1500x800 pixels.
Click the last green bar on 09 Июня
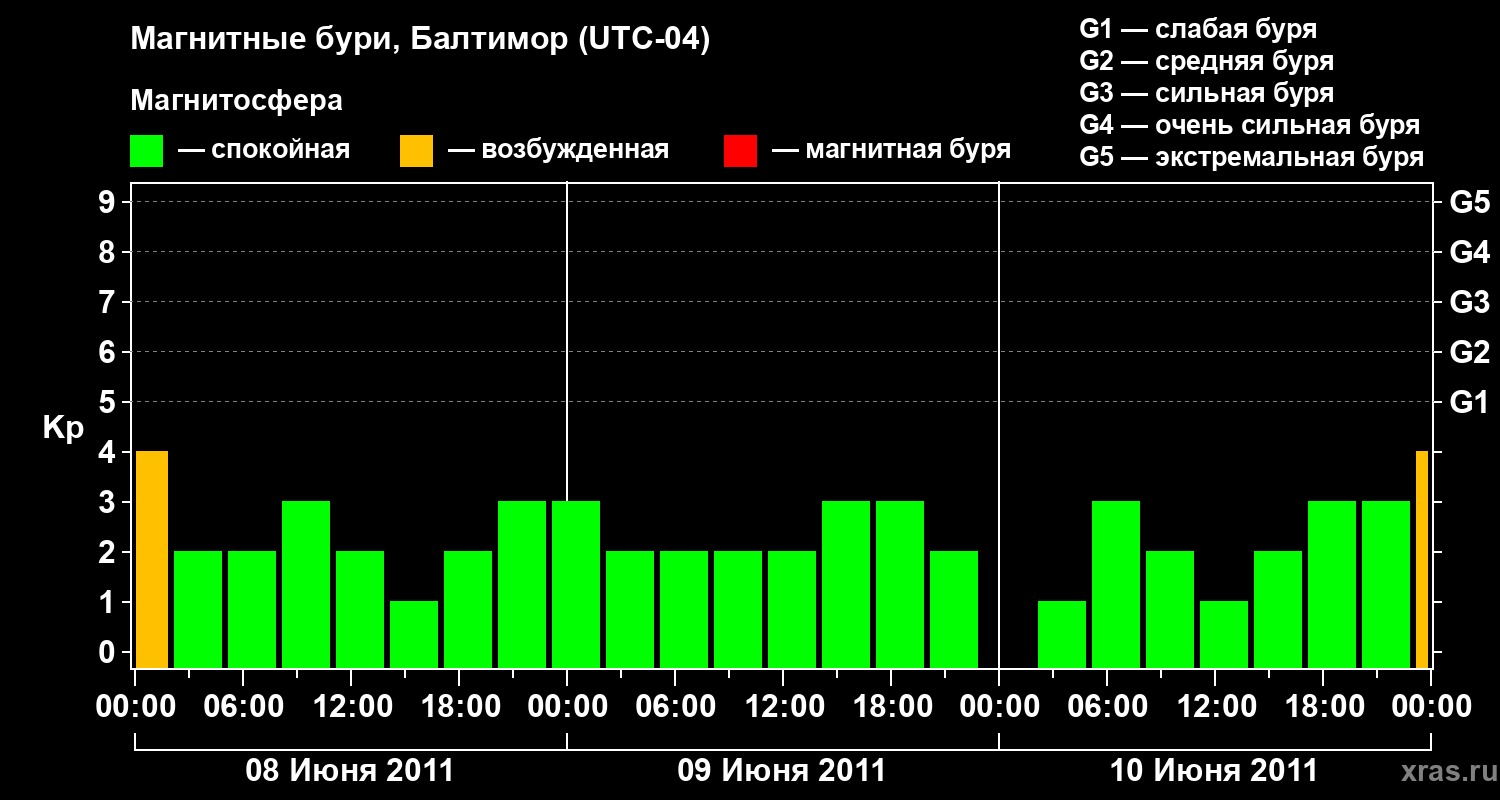(954, 609)
